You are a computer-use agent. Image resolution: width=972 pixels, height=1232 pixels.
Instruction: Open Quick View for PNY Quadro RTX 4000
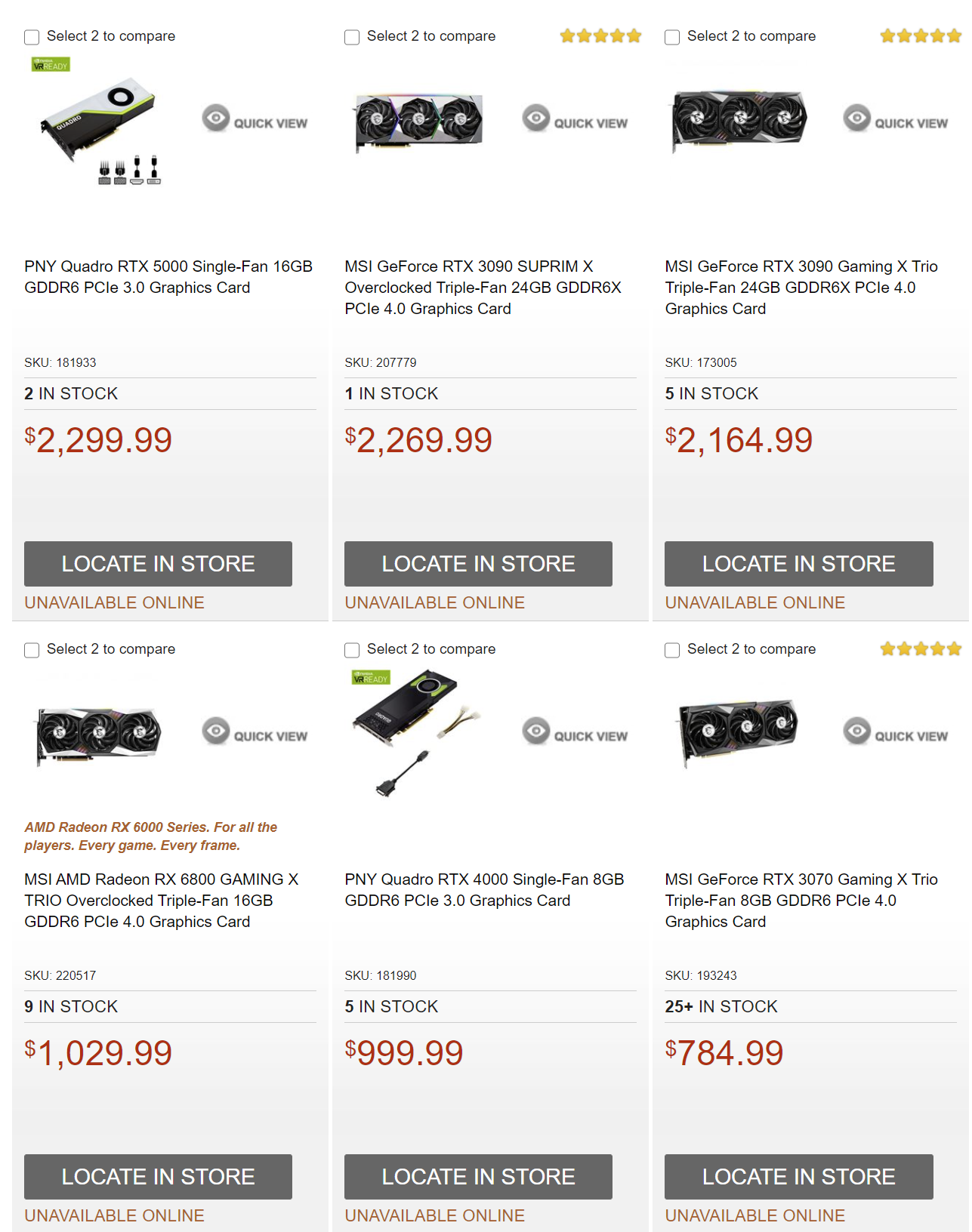(x=575, y=733)
